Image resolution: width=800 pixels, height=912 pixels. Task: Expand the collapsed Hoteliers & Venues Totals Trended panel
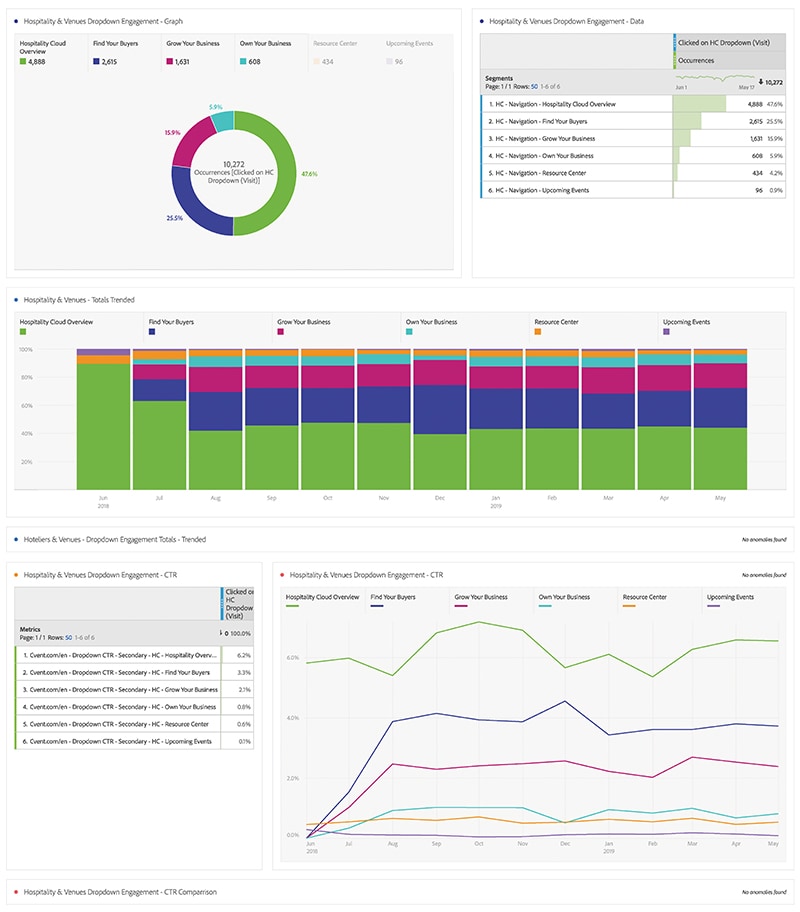click(x=115, y=539)
